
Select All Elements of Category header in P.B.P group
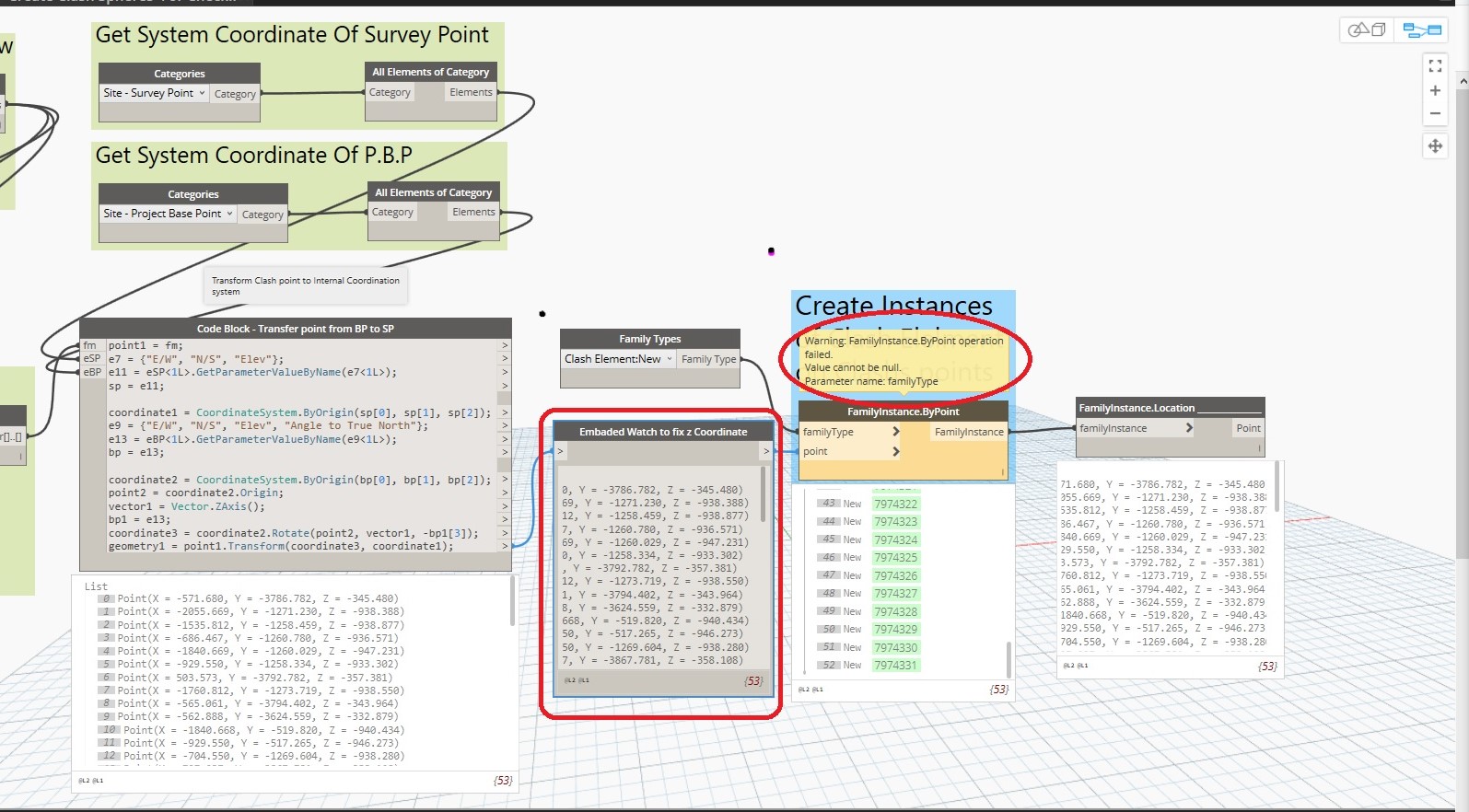pyautogui.click(x=434, y=192)
